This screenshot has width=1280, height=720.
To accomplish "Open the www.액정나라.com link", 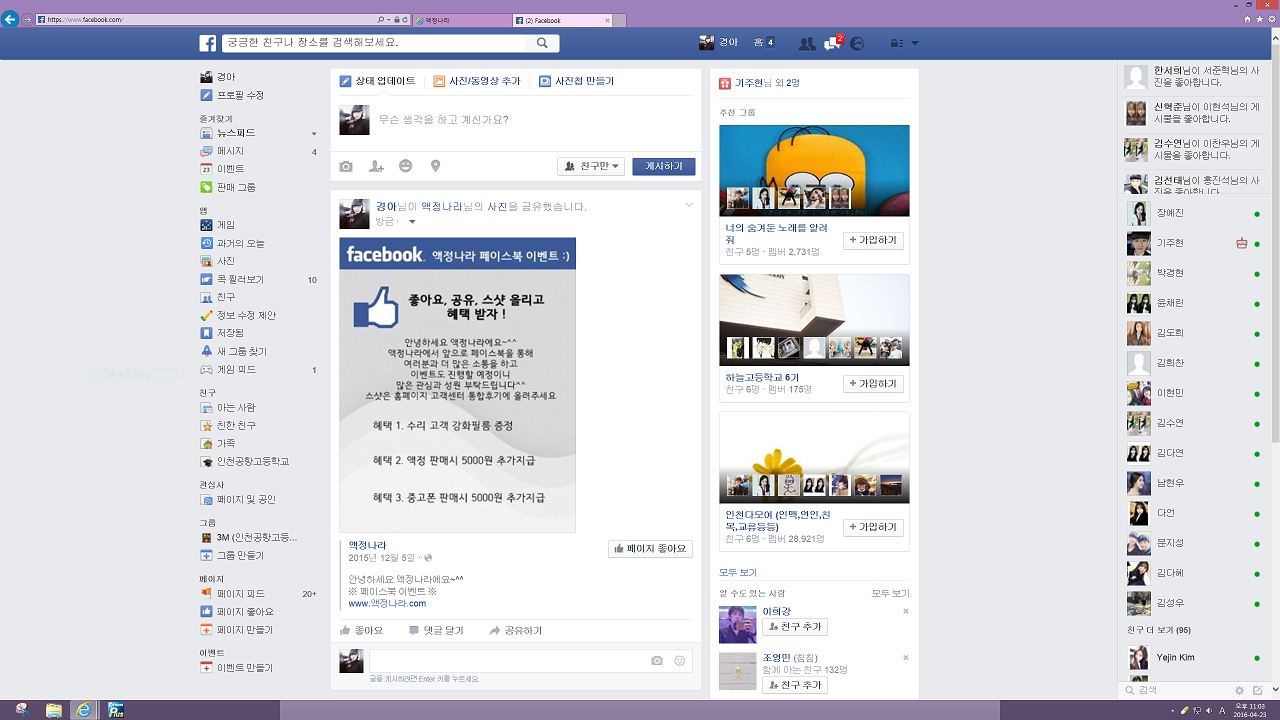I will point(387,603).
